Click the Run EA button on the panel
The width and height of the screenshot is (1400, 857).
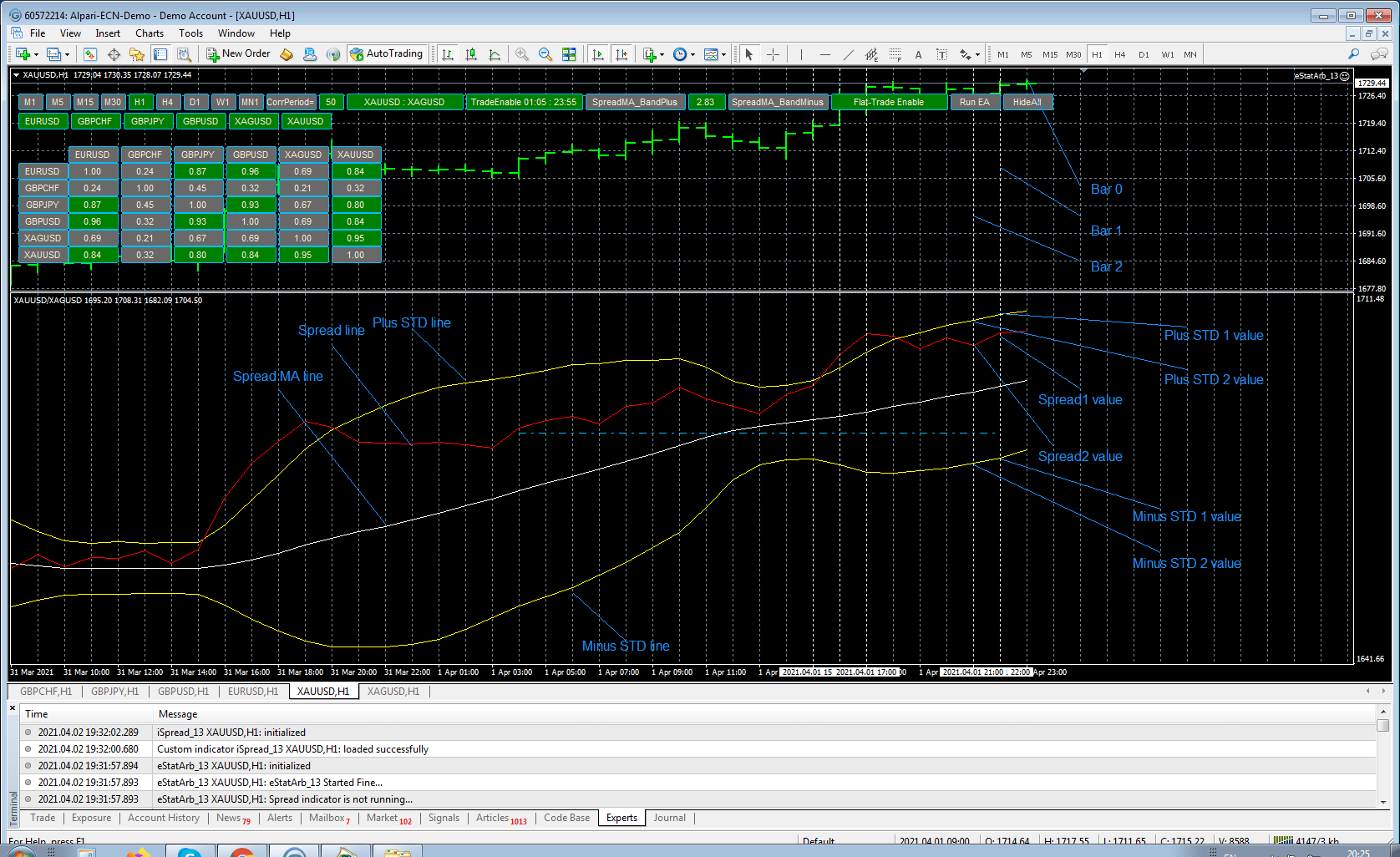pyautogui.click(x=974, y=101)
